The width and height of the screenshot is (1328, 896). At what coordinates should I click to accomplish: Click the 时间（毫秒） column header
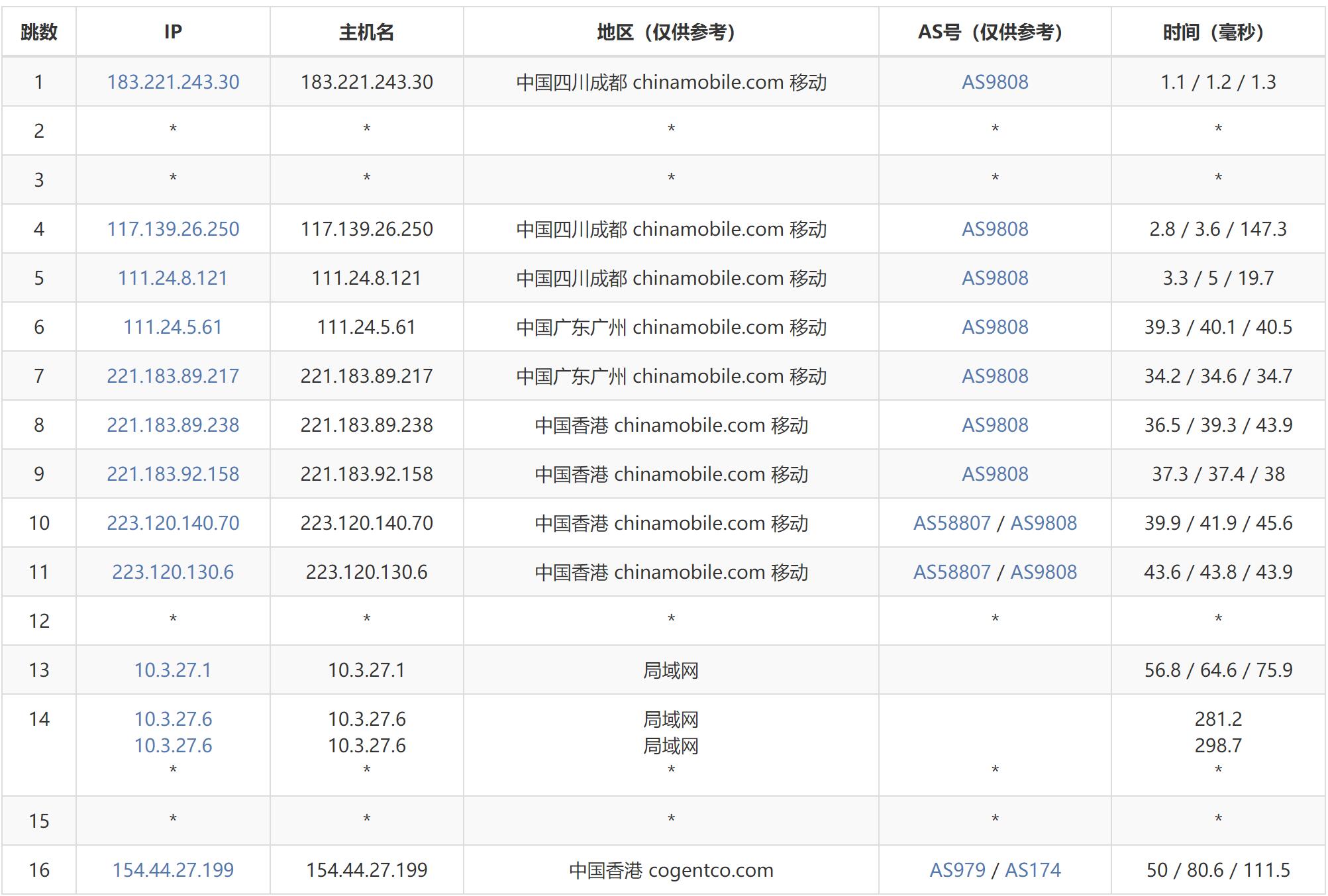tap(1218, 32)
